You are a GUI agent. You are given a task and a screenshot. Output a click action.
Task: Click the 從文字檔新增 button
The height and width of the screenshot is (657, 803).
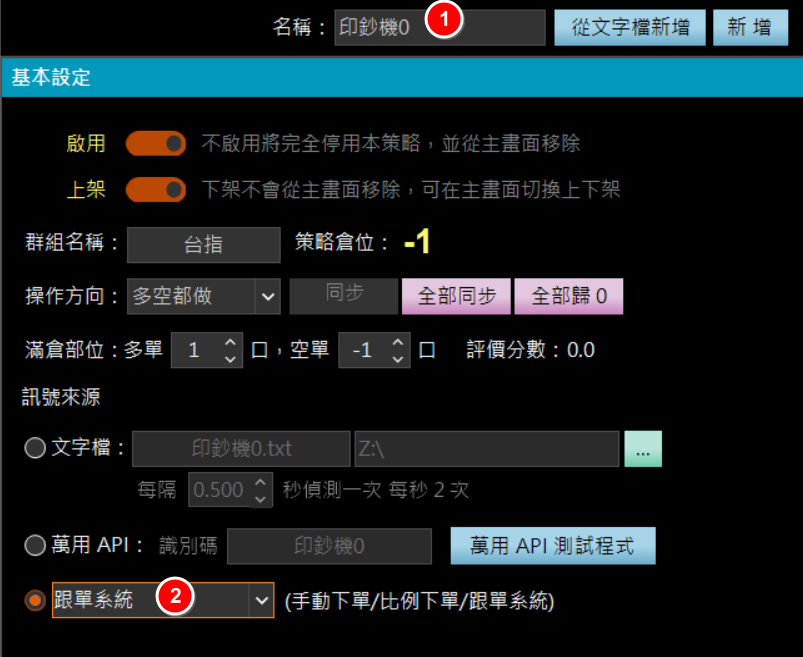[x=630, y=28]
